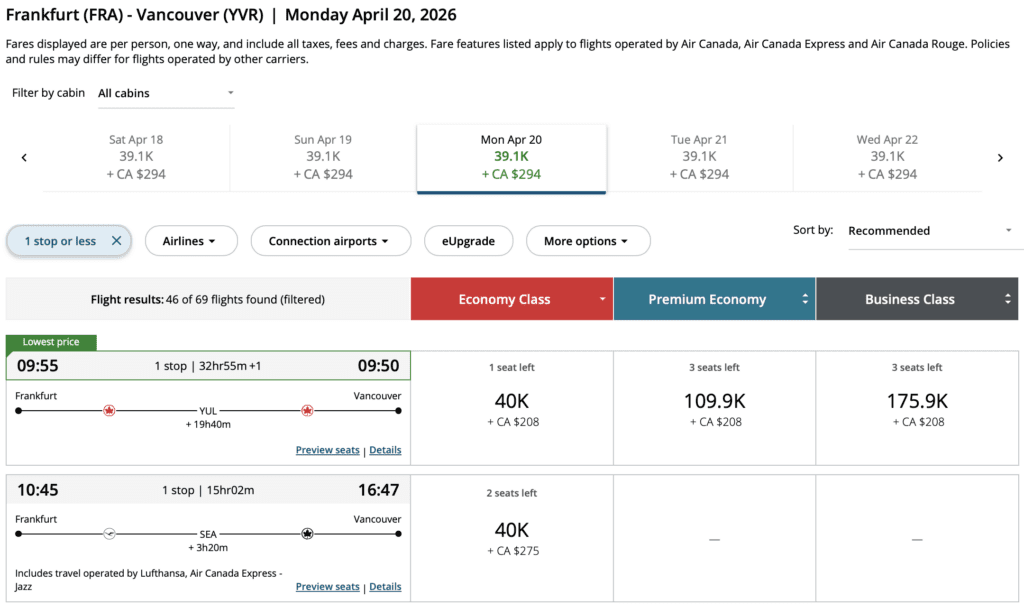The image size is (1024, 608).
Task: Click the previous dates left arrow
Action: pos(24,157)
